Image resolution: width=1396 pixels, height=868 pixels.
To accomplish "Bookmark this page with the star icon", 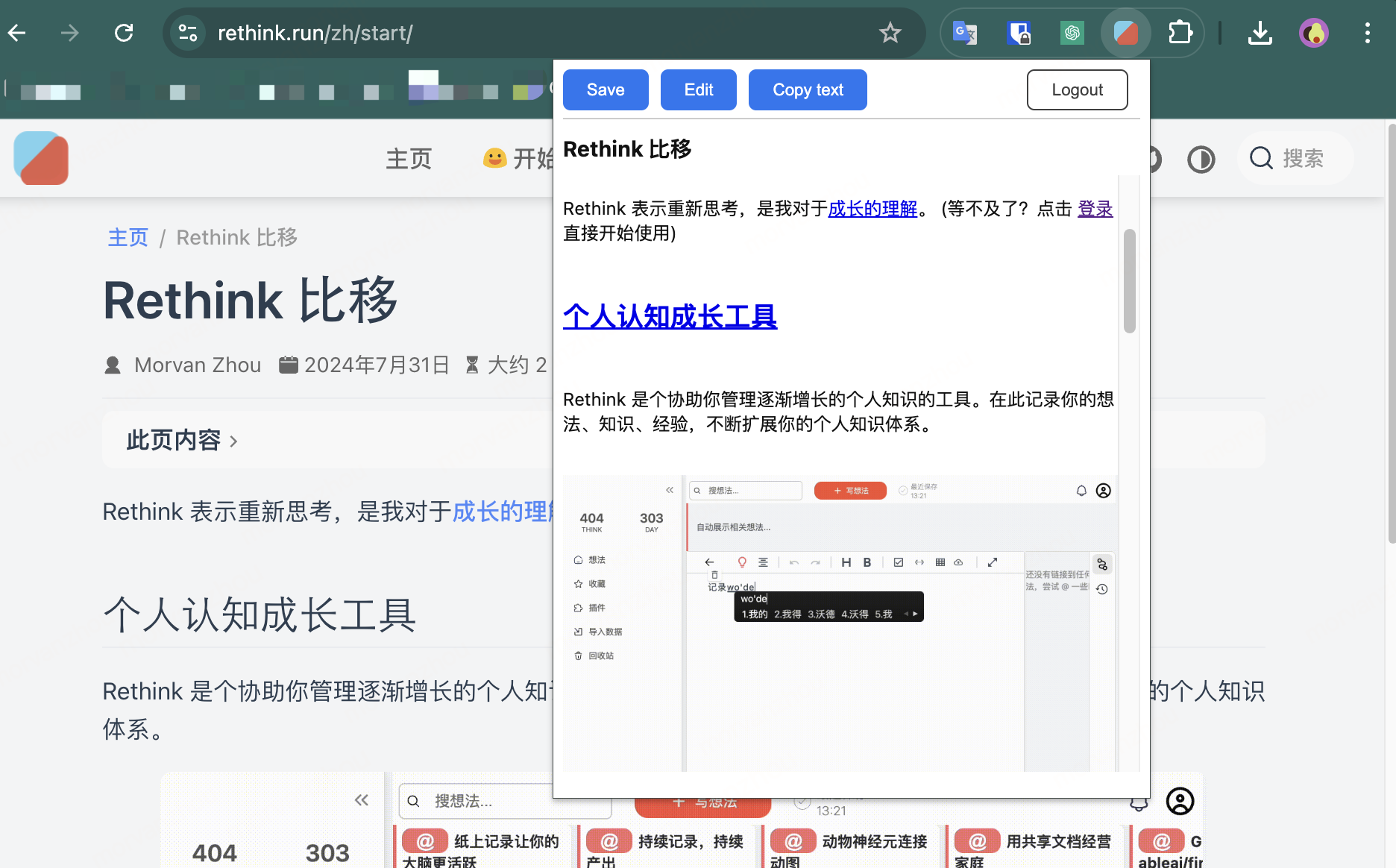I will (x=890, y=33).
